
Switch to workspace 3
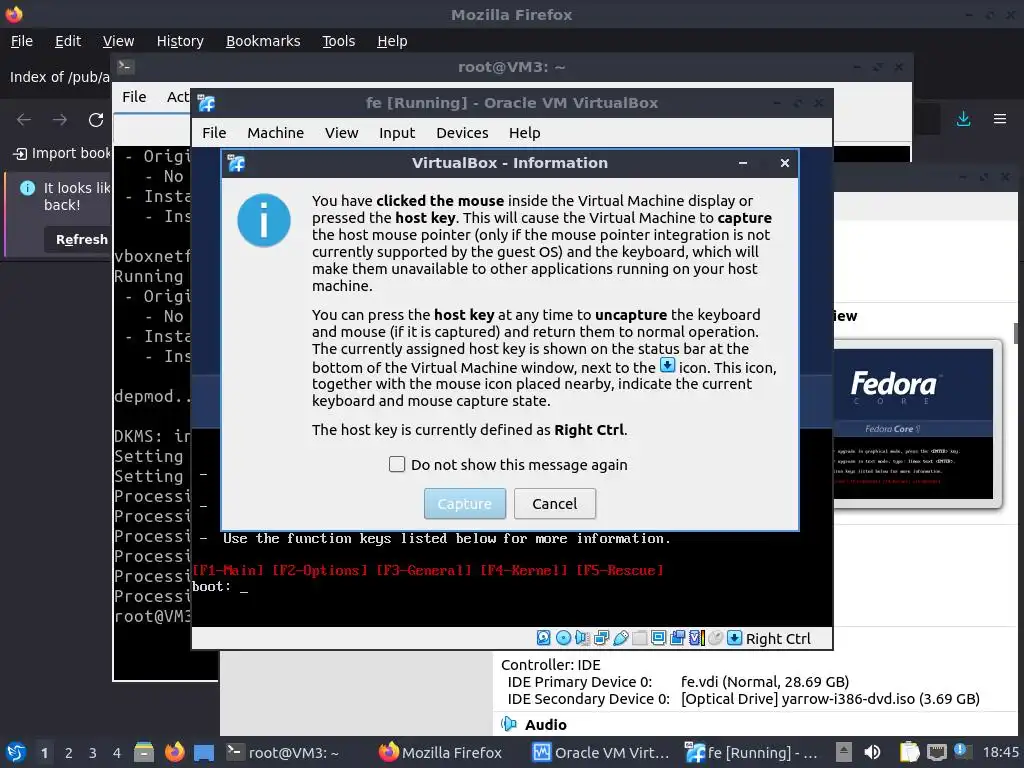click(93, 753)
